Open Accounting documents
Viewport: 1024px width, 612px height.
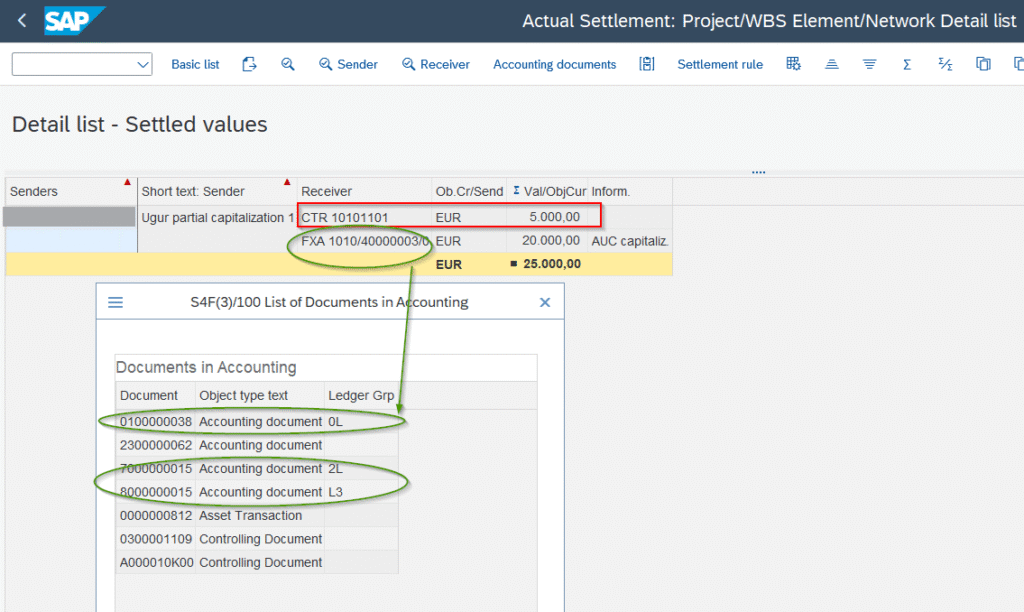(x=554, y=64)
